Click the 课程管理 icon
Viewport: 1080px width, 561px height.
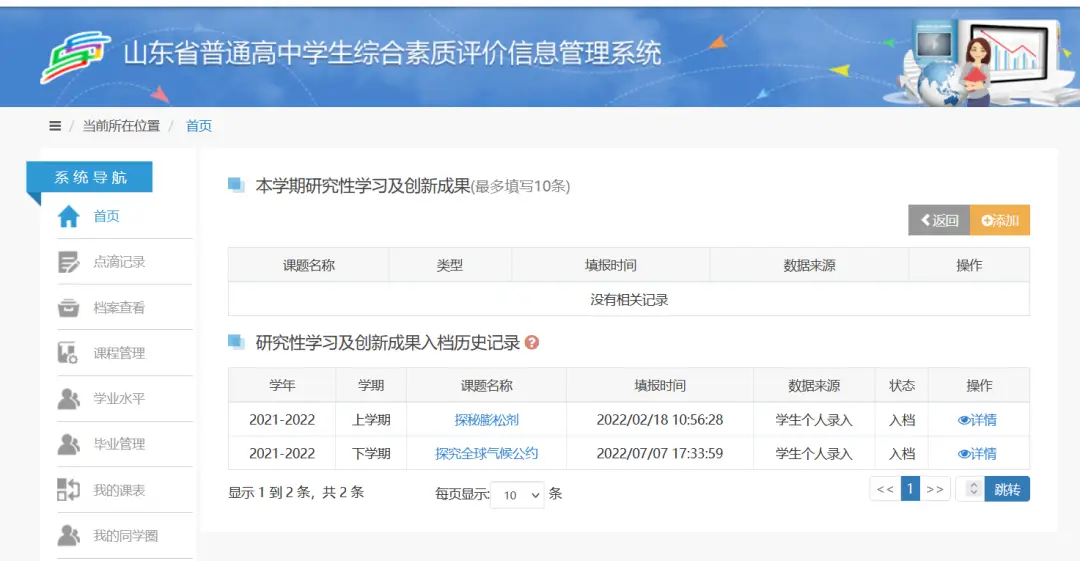coord(68,353)
